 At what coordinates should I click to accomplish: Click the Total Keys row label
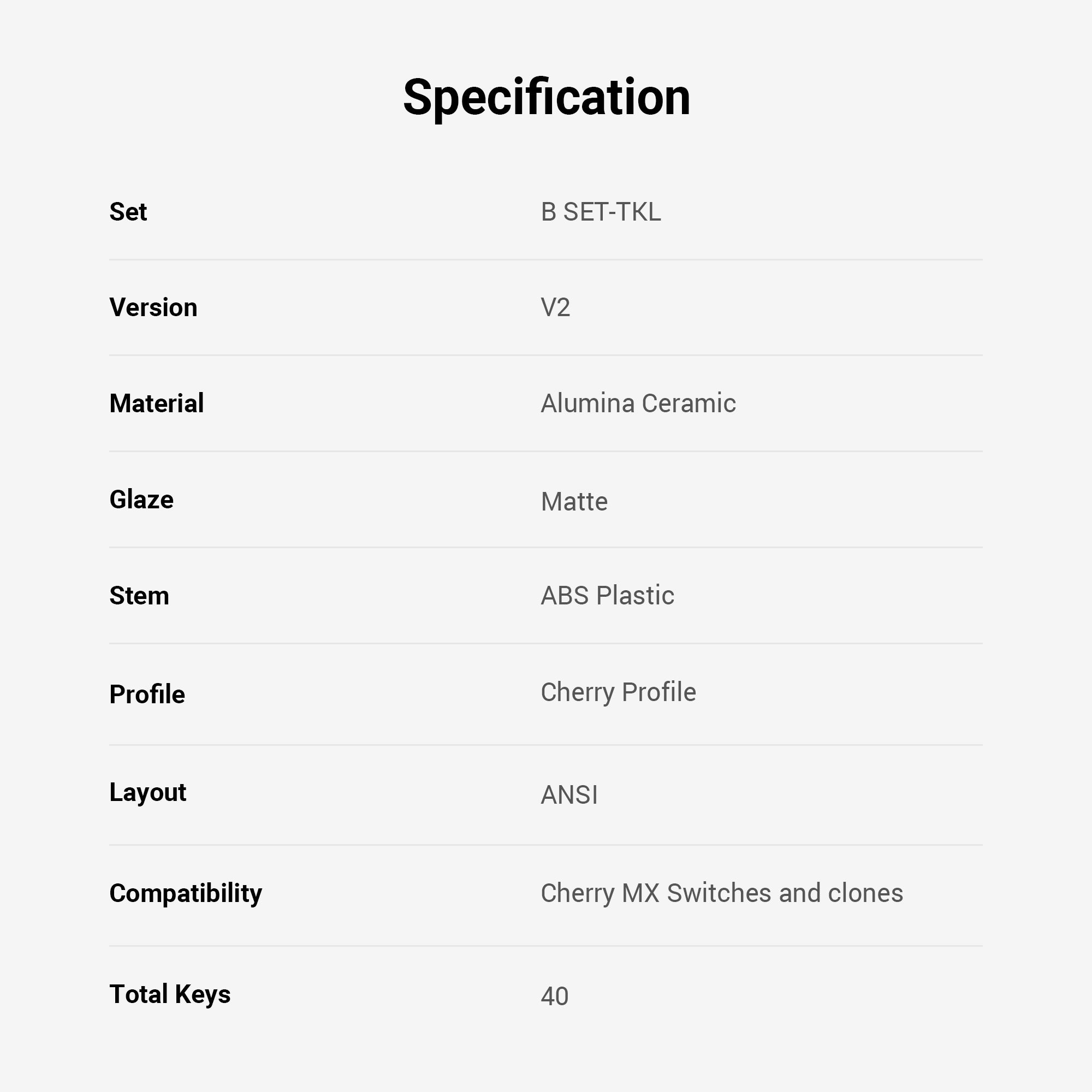click(x=170, y=994)
